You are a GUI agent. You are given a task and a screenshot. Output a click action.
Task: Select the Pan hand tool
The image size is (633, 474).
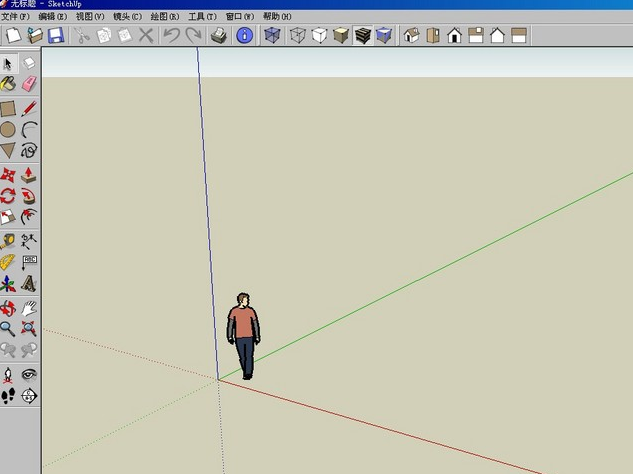coord(29,307)
